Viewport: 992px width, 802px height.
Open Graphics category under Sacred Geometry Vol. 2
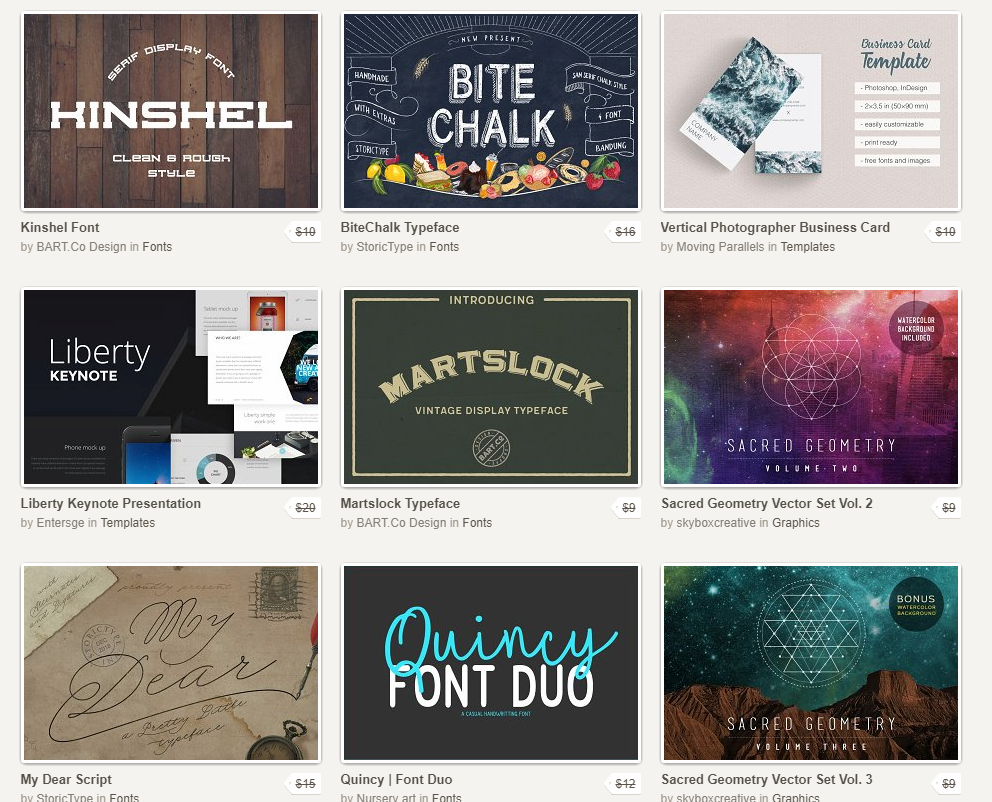(796, 522)
